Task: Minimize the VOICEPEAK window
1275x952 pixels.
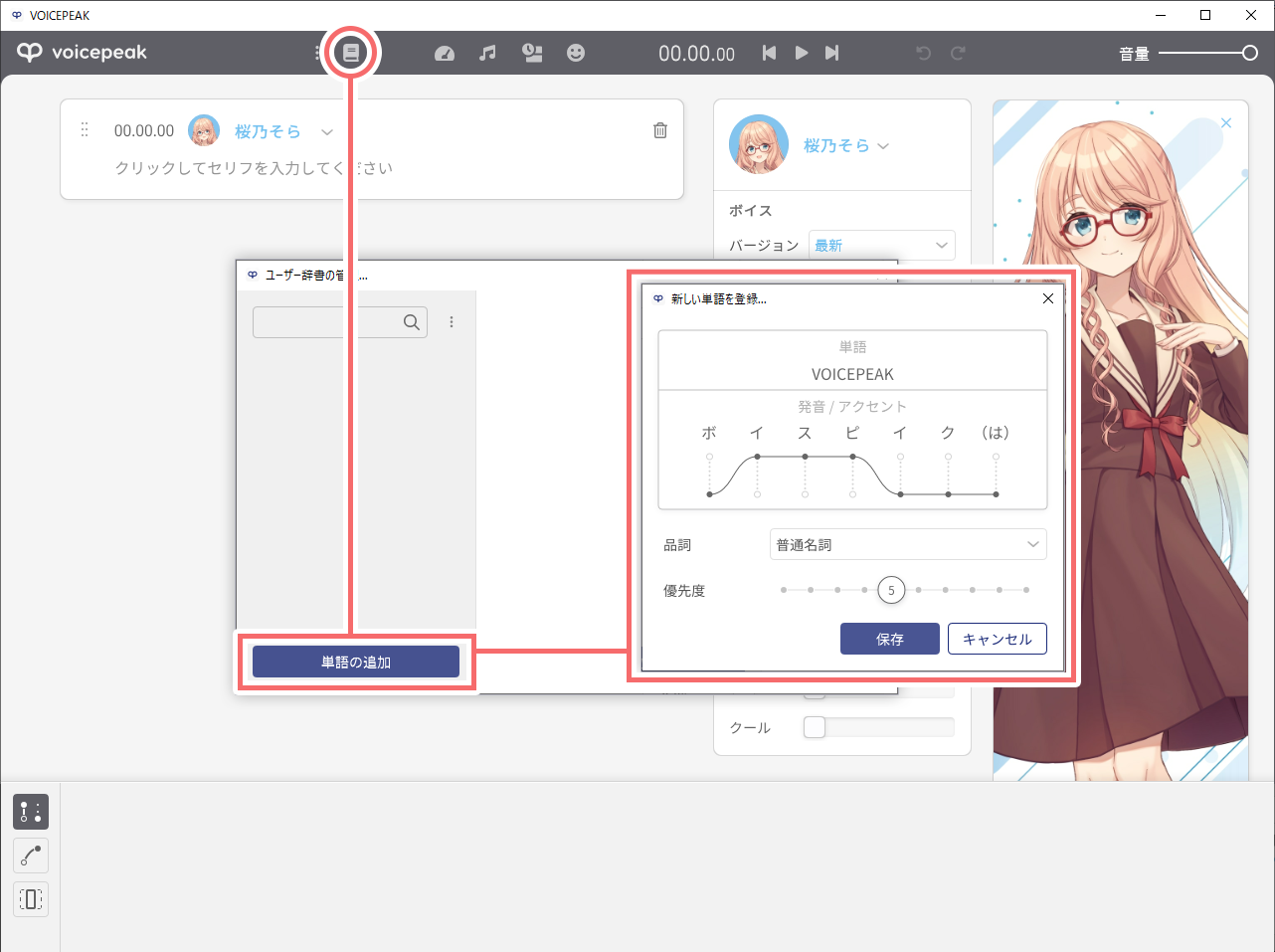Action: [x=1161, y=15]
